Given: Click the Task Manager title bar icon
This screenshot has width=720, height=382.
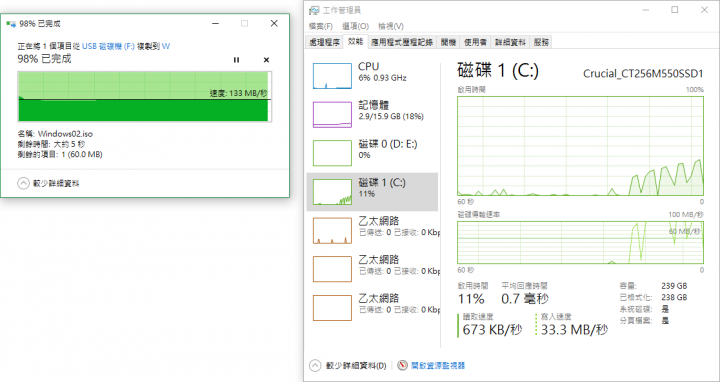Looking at the screenshot, I should [315, 10].
